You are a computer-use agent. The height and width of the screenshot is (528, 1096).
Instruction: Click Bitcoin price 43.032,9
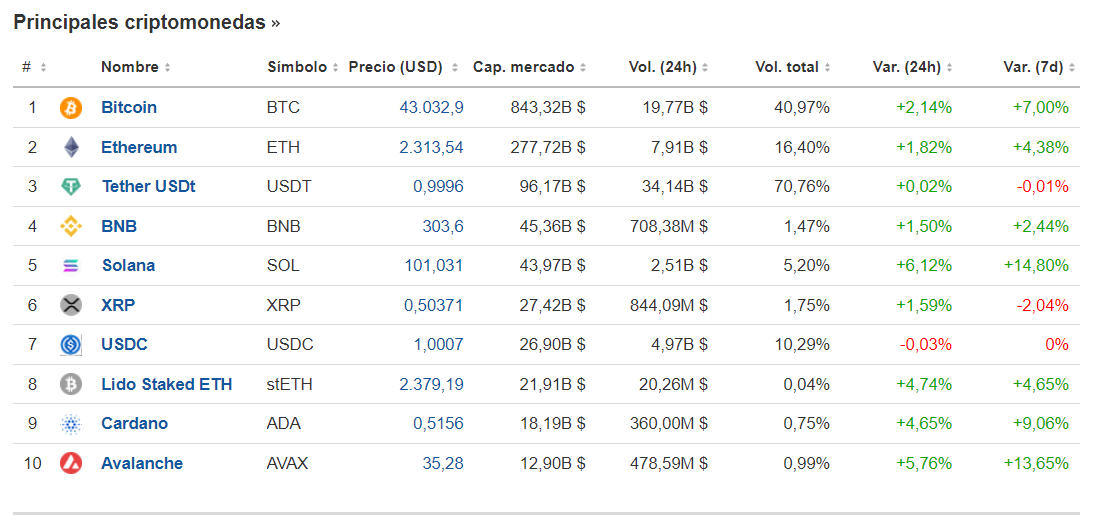(x=431, y=108)
